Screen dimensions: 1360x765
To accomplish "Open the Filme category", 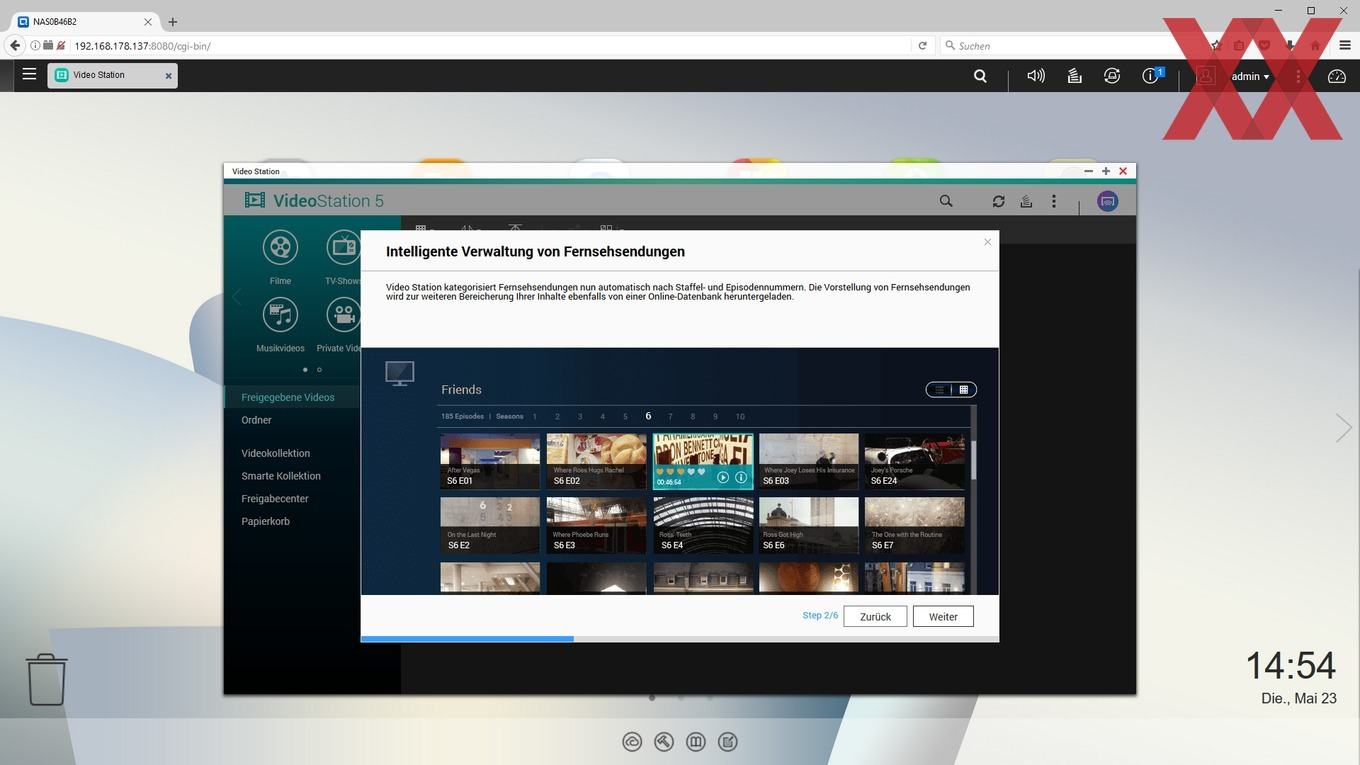I will (280, 257).
